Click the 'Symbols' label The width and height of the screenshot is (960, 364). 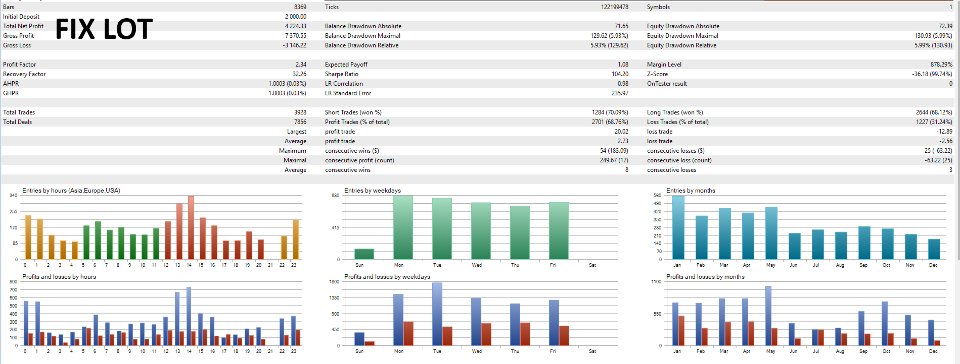pos(657,7)
